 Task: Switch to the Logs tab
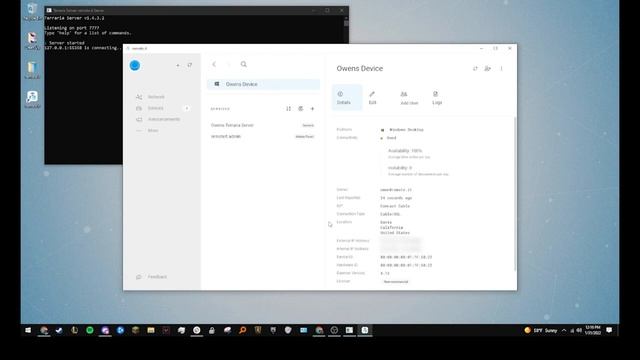click(x=437, y=98)
